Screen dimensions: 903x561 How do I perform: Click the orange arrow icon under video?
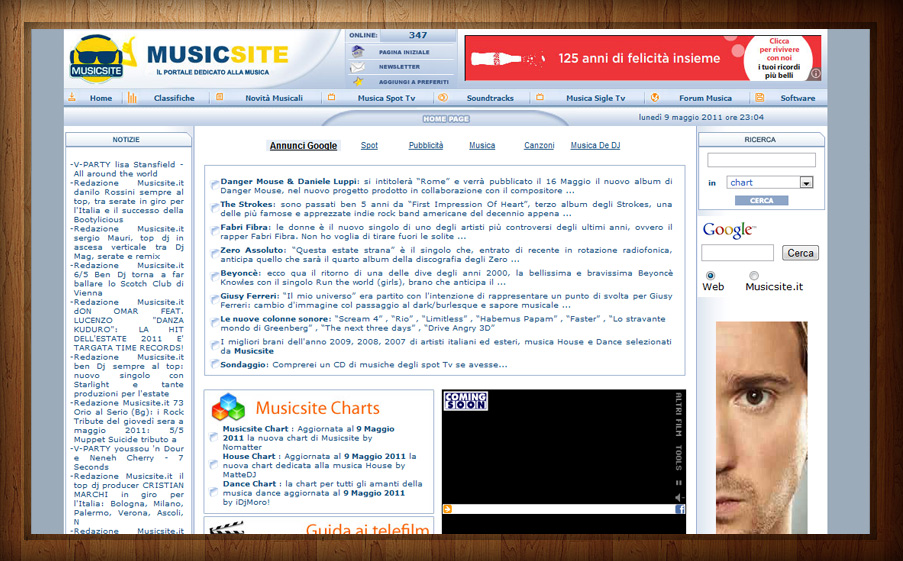click(x=447, y=509)
